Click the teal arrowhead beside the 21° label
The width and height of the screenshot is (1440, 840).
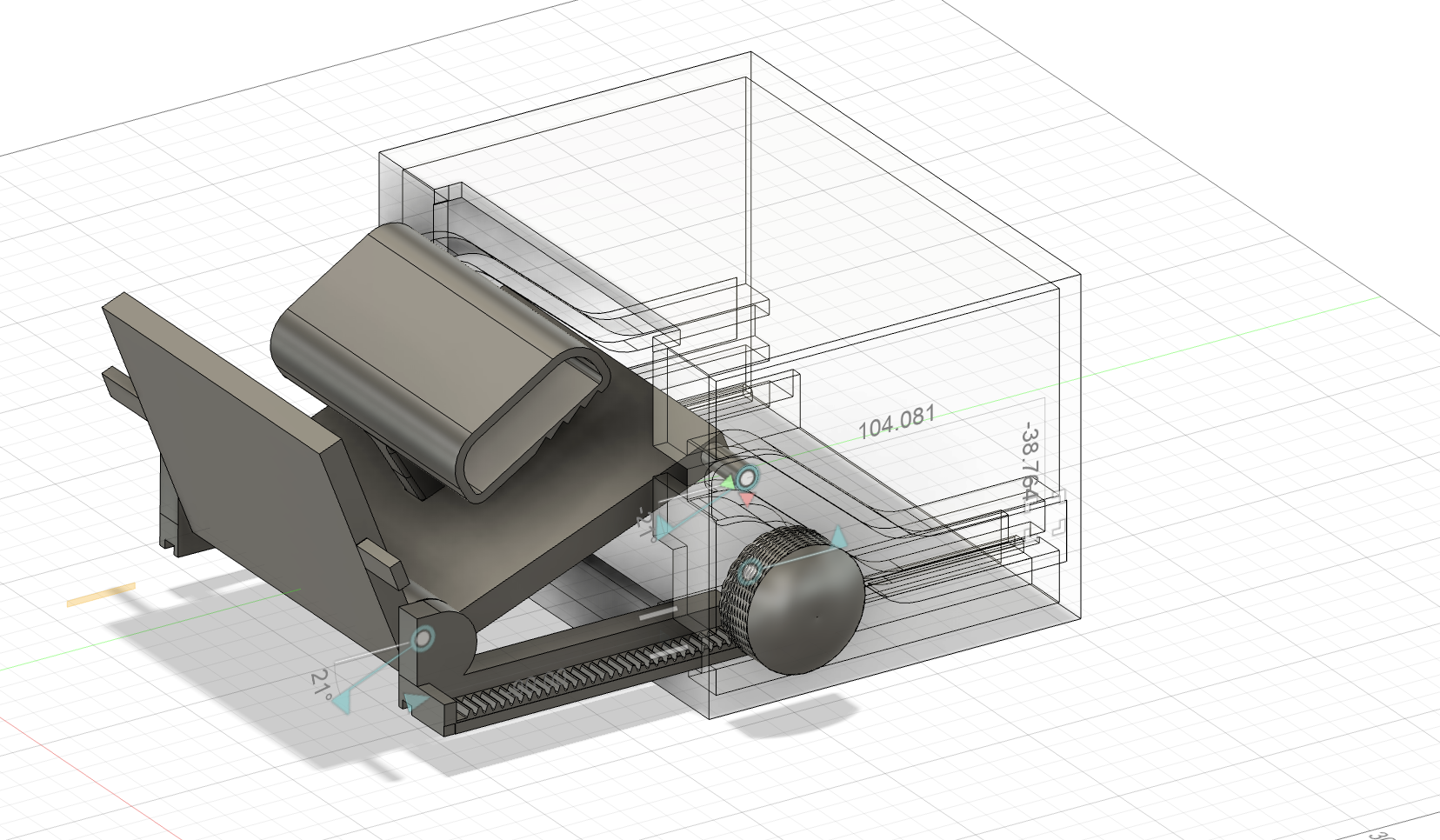tap(344, 702)
